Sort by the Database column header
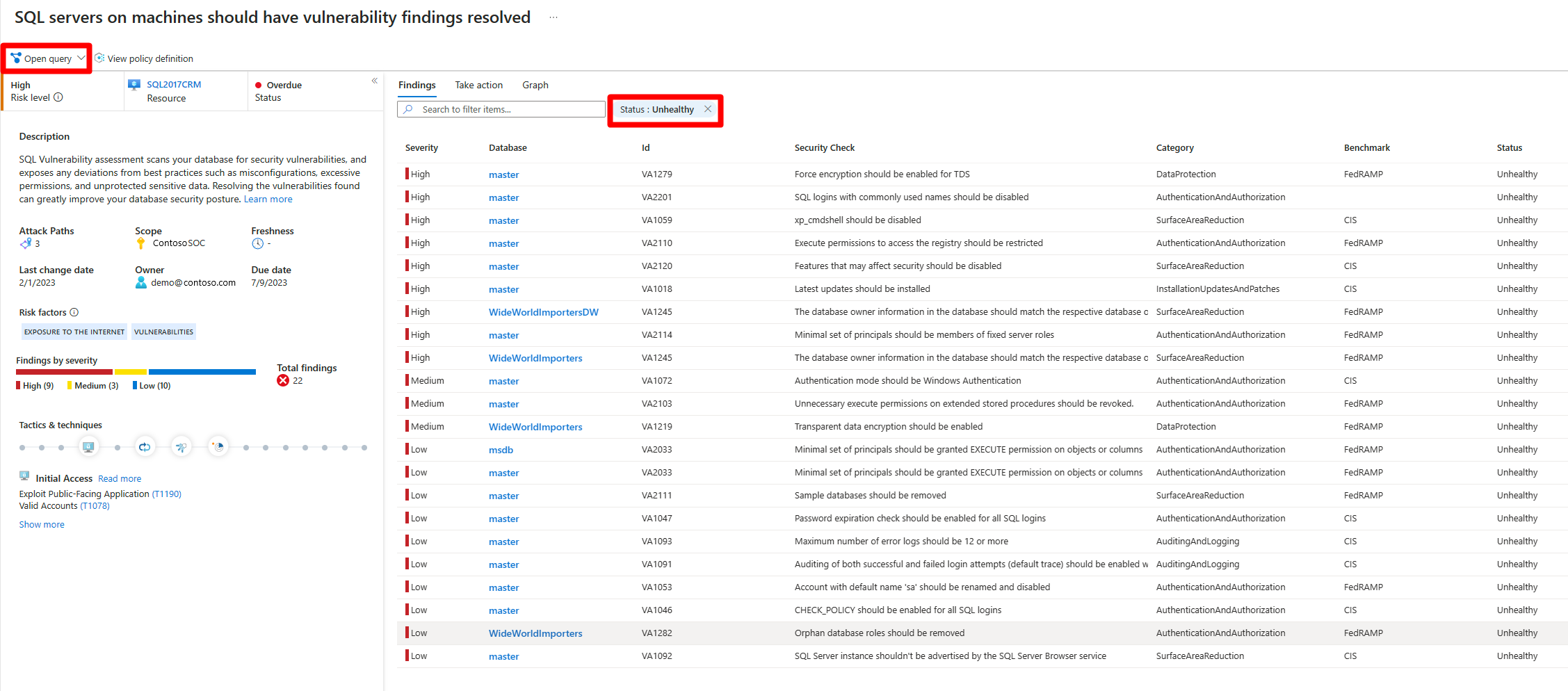Screen dimensions: 1568x691 [x=508, y=148]
